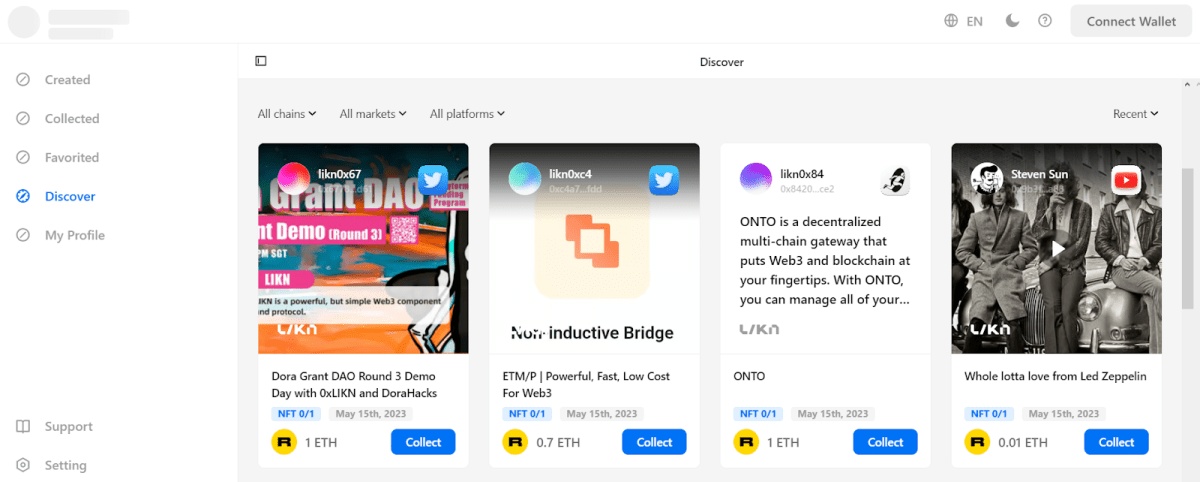Screen dimensions: 1200x482
Task: Click the NFT 0/1 badge on Dora Grant card
Action: click(x=297, y=414)
